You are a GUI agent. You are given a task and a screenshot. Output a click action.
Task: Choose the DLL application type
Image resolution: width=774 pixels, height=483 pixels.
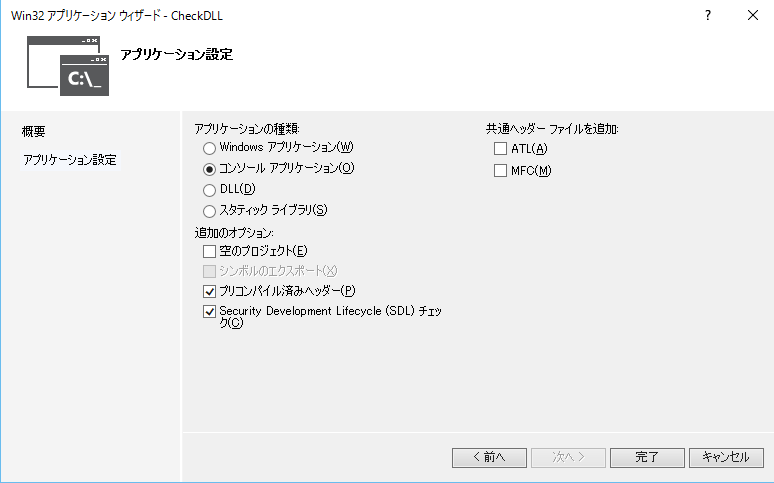[x=209, y=190]
